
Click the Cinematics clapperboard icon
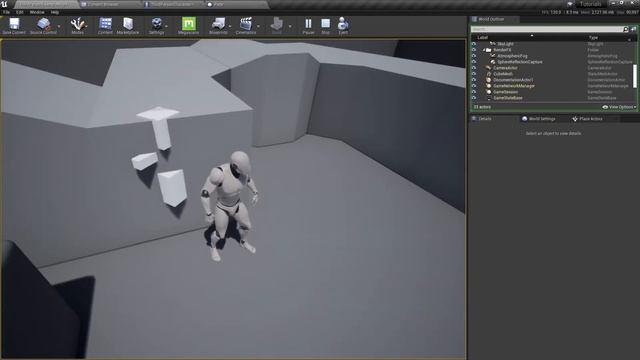[x=246, y=24]
